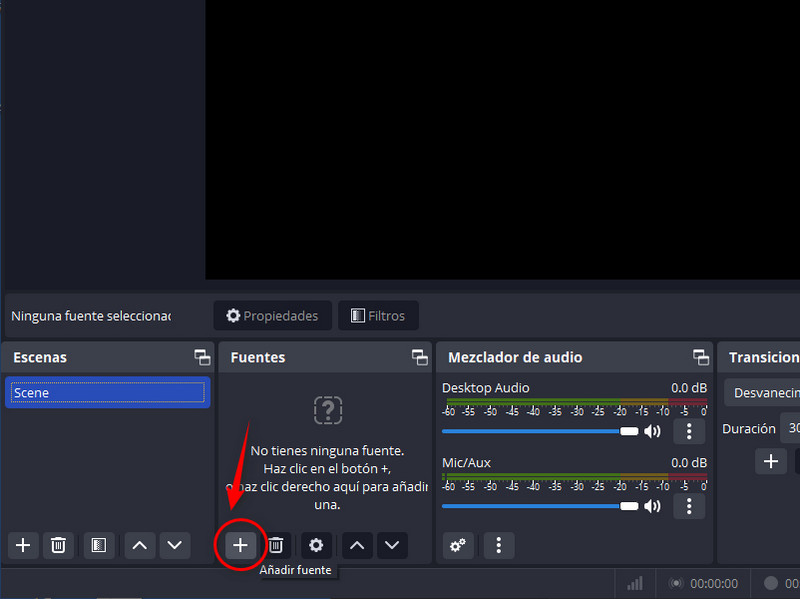Click the Propiedades button

pyautogui.click(x=272, y=316)
